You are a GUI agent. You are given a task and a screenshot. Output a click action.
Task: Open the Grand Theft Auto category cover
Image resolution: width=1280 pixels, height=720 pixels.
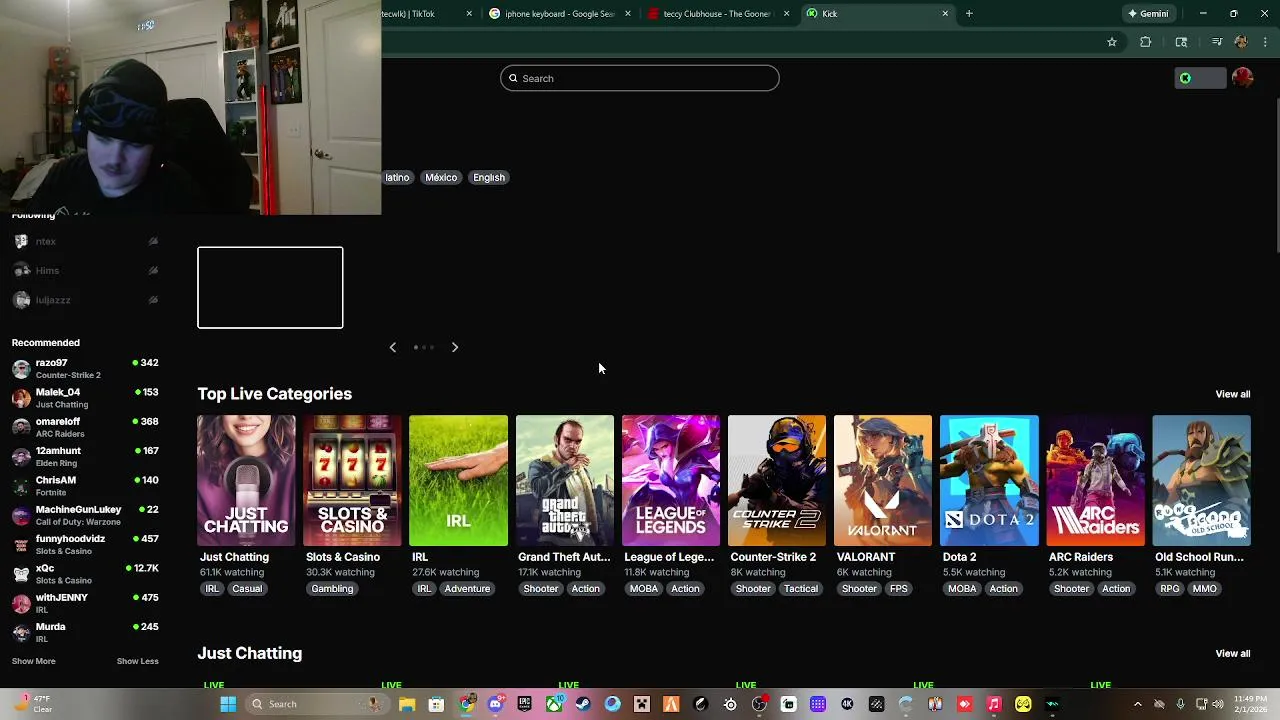(x=565, y=480)
